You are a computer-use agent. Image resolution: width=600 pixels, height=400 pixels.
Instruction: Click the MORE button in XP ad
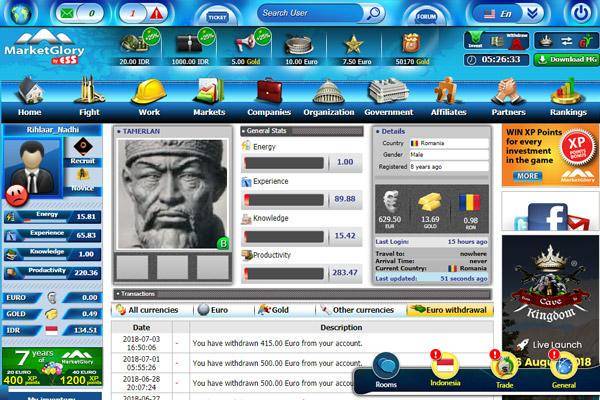[x=528, y=176]
